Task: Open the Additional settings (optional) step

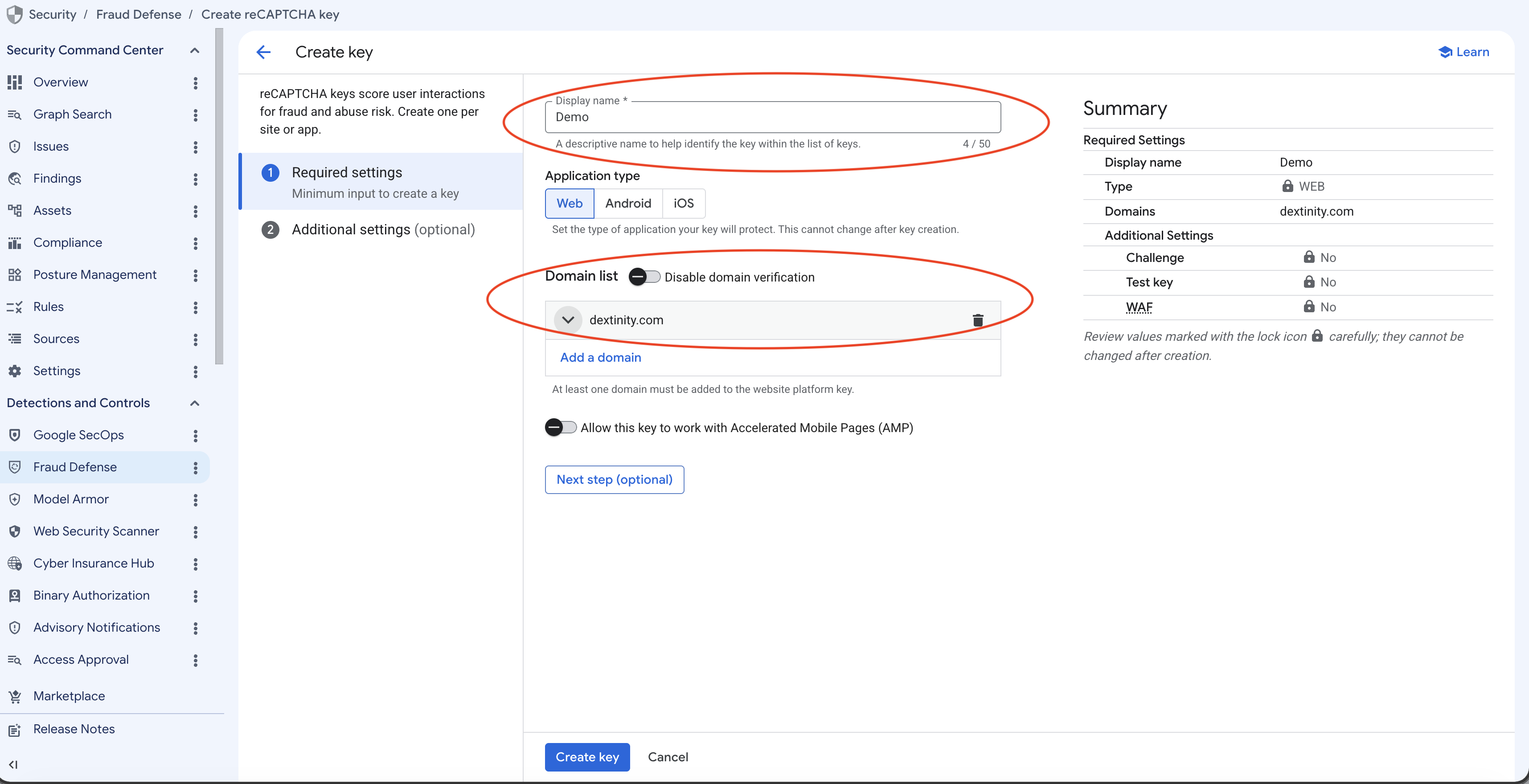Action: tap(383, 230)
